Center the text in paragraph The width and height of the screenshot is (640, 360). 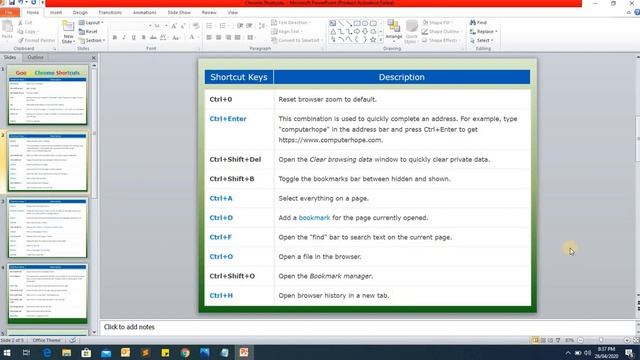click(218, 38)
